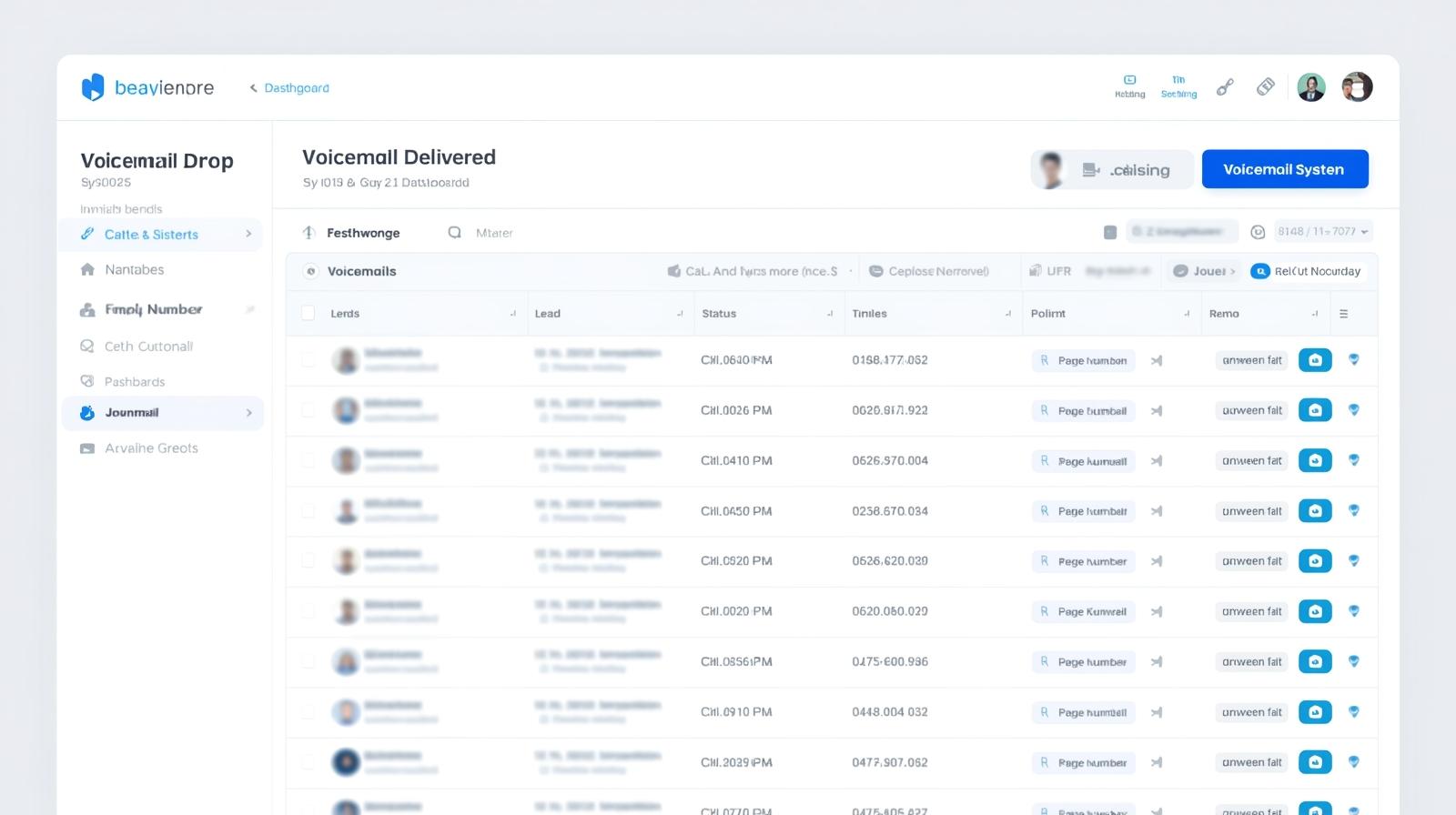The height and width of the screenshot is (815, 1456).
Task: Select the Voicemails tab
Action: (x=361, y=271)
